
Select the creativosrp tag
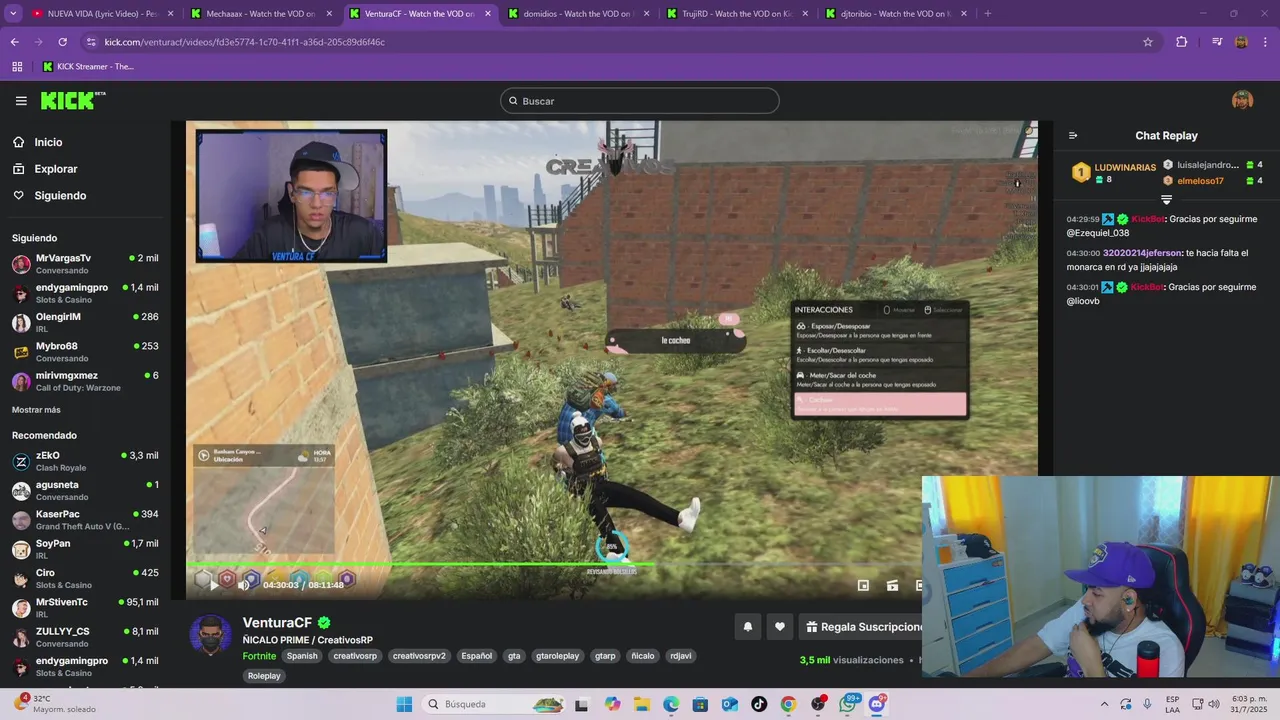(x=355, y=656)
